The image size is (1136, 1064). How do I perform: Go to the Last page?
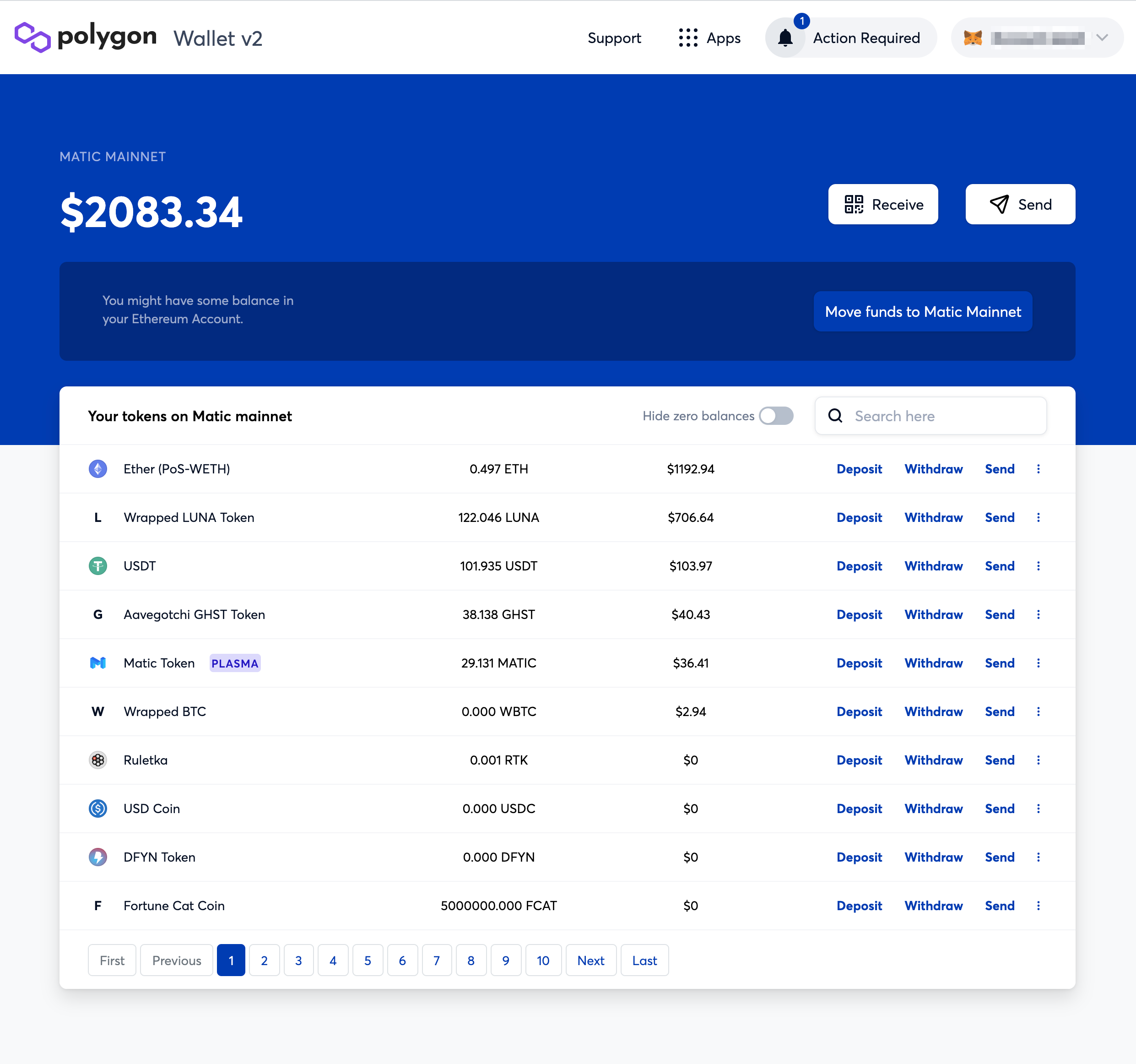click(x=644, y=961)
